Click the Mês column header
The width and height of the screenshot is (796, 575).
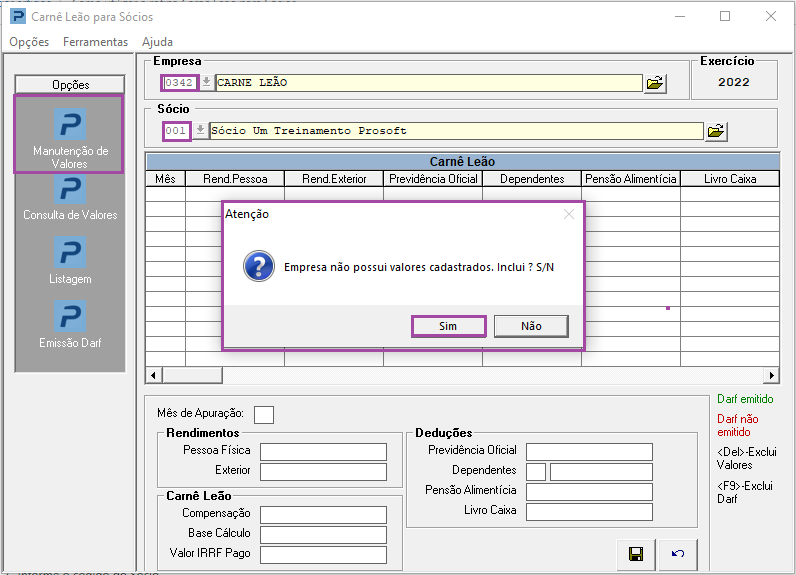coord(165,179)
